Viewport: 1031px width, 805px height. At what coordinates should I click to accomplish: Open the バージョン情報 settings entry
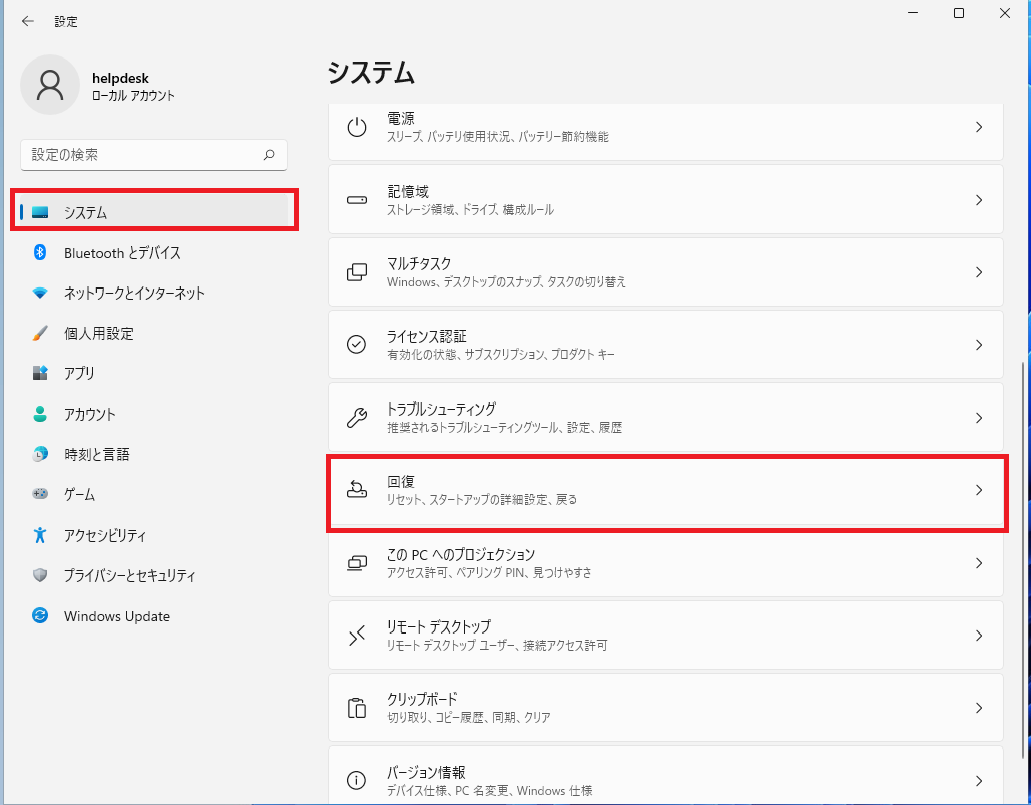666,775
